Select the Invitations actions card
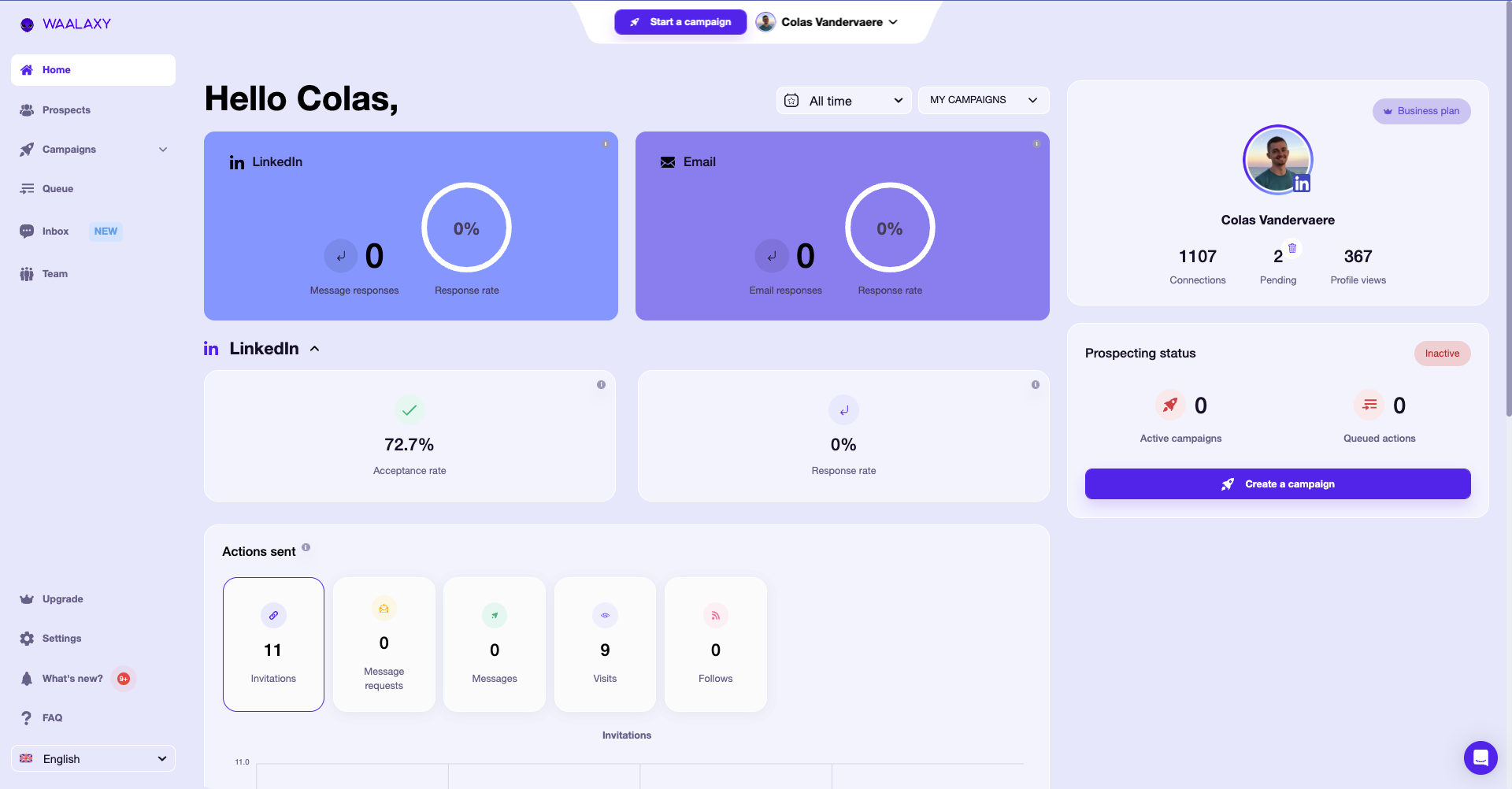 point(273,644)
